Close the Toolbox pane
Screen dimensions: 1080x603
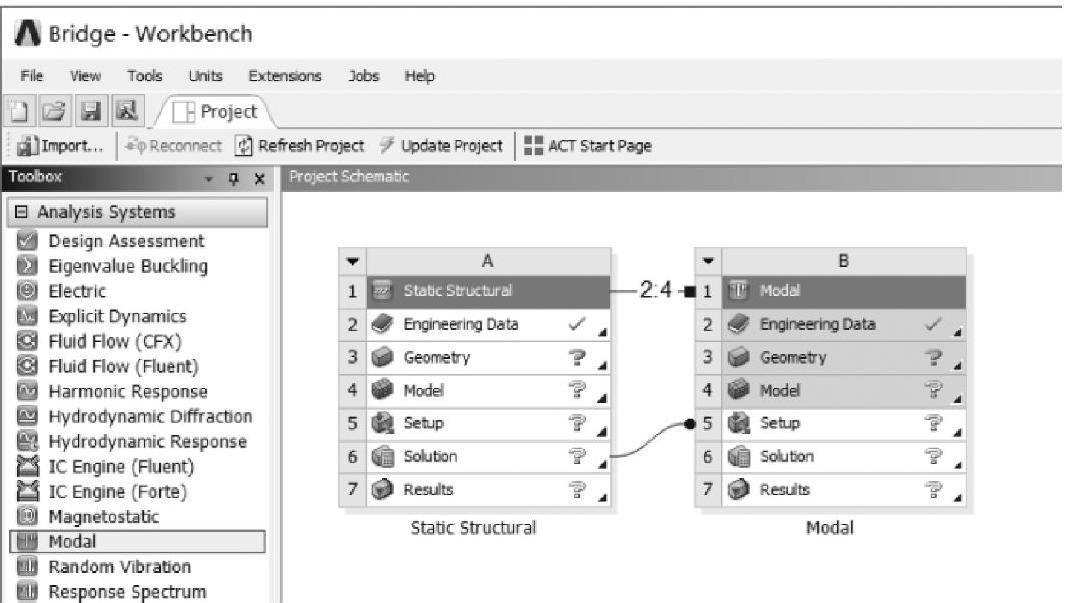point(257,178)
